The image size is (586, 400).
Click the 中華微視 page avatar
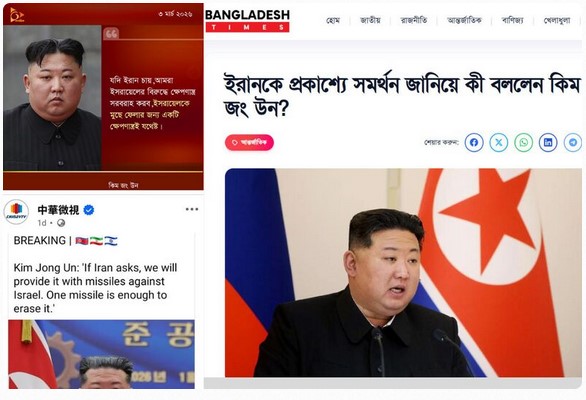[16, 212]
